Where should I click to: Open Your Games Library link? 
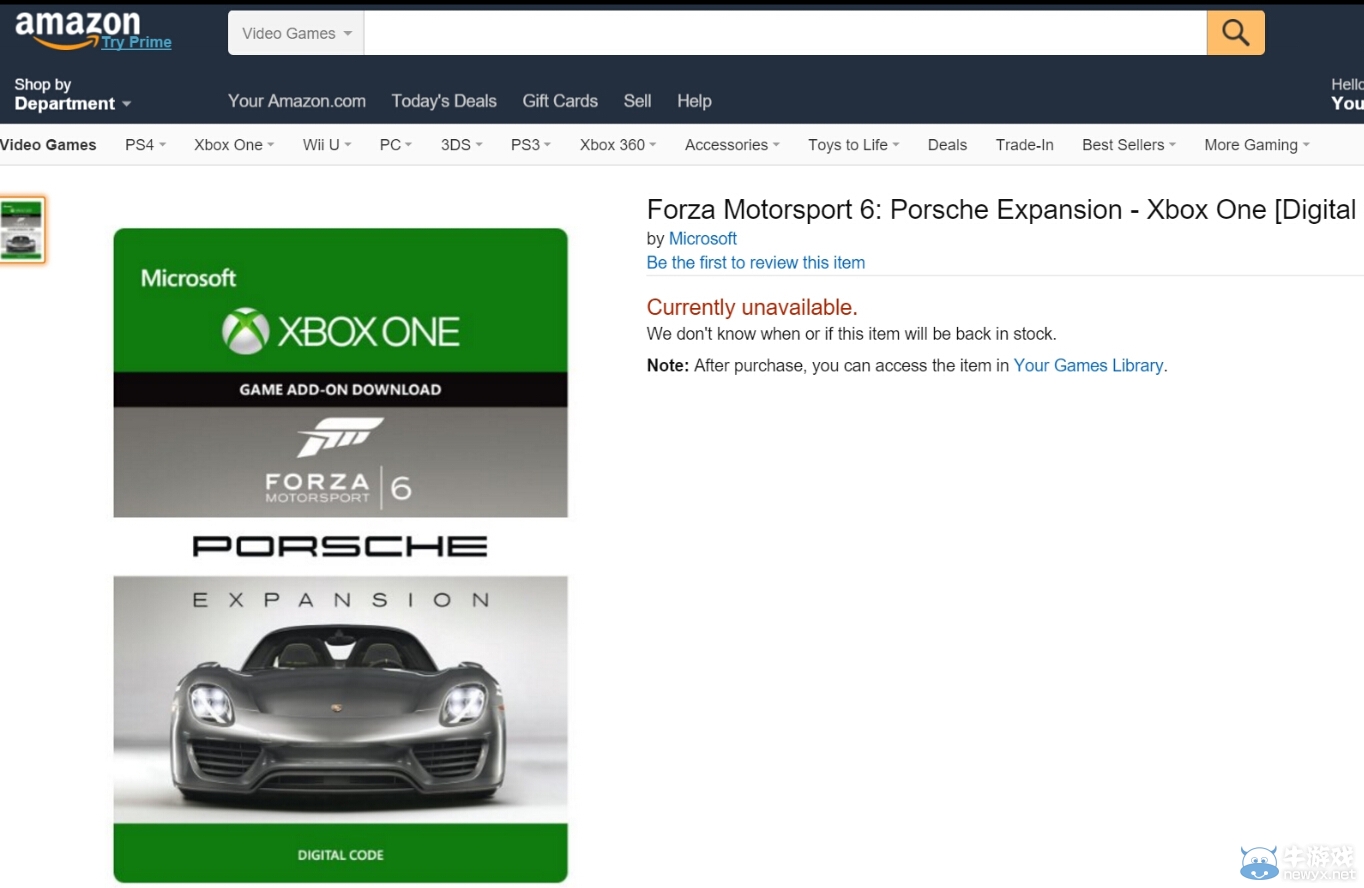click(x=1088, y=365)
